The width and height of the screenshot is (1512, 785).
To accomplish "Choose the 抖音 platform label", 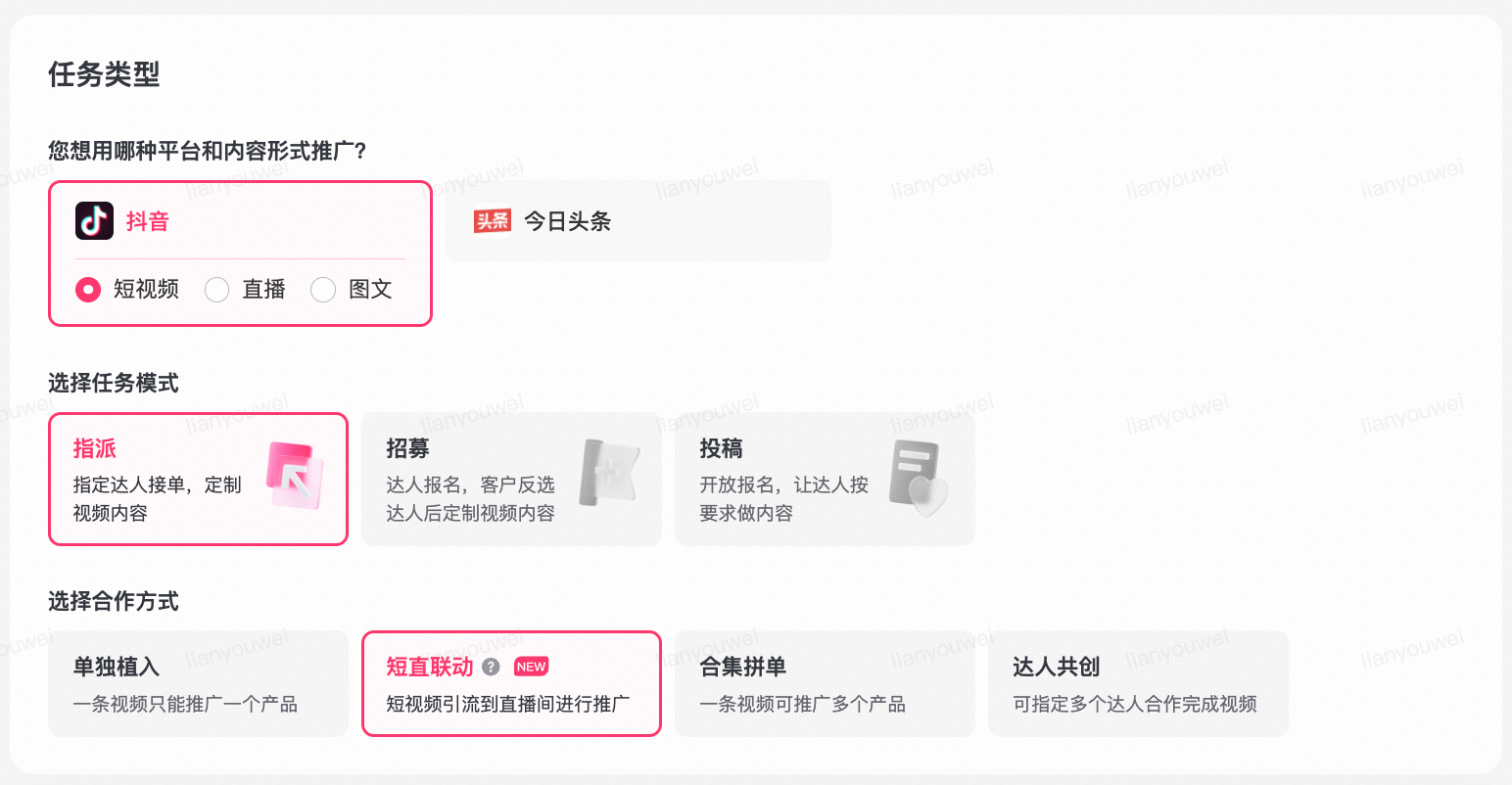I will click(x=148, y=221).
